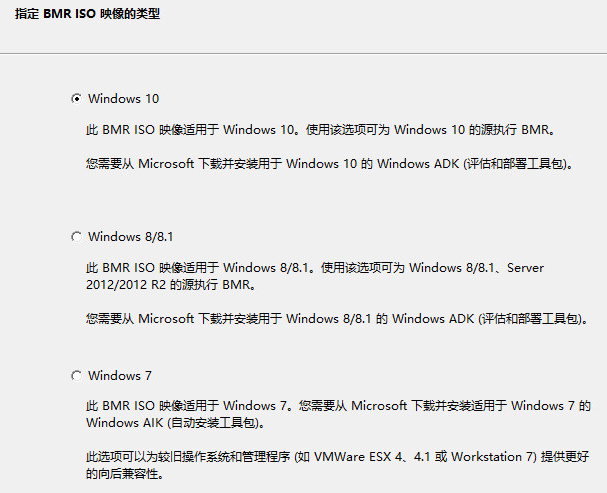
Task: Click "Windows AIK (自动安装工具包)" text
Action: pyautogui.click(x=177, y=424)
